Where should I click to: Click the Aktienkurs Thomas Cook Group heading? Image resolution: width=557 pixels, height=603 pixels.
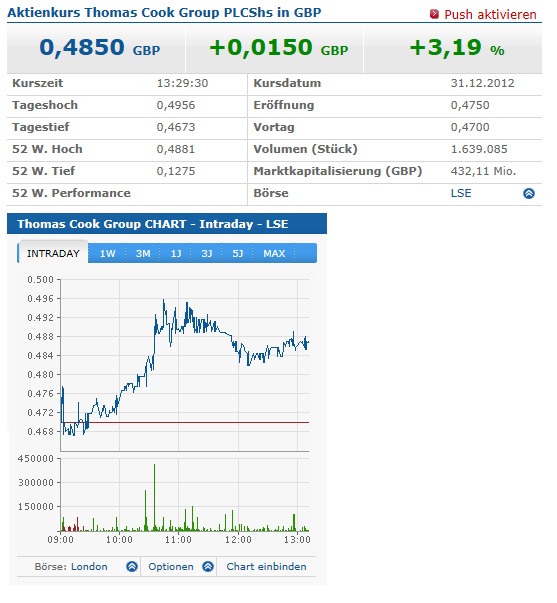(164, 12)
